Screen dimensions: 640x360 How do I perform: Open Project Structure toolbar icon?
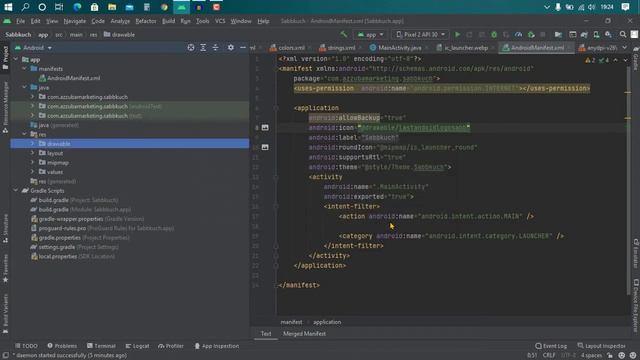click(x=558, y=35)
